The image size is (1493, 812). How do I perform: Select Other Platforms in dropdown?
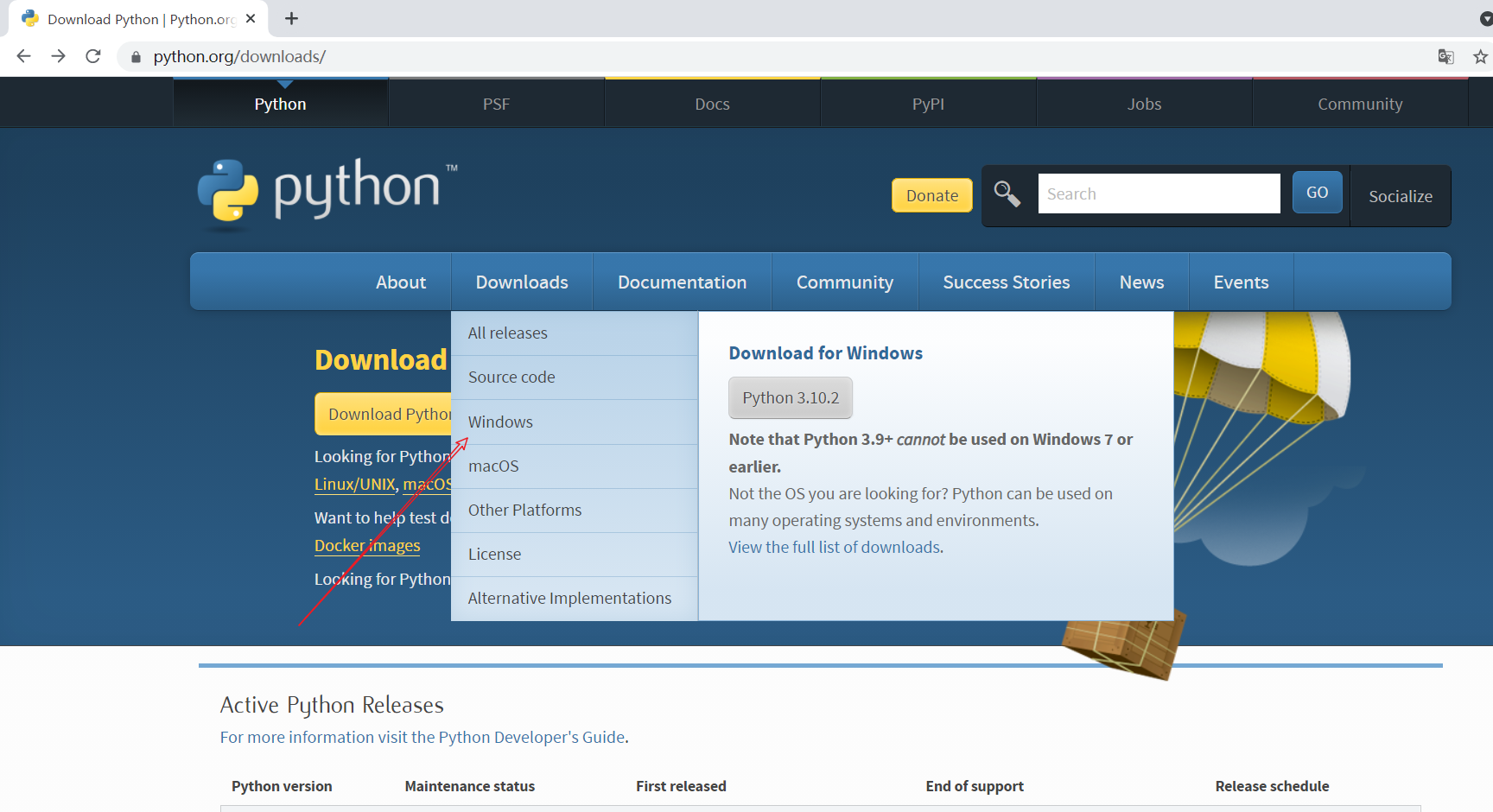tap(575, 511)
